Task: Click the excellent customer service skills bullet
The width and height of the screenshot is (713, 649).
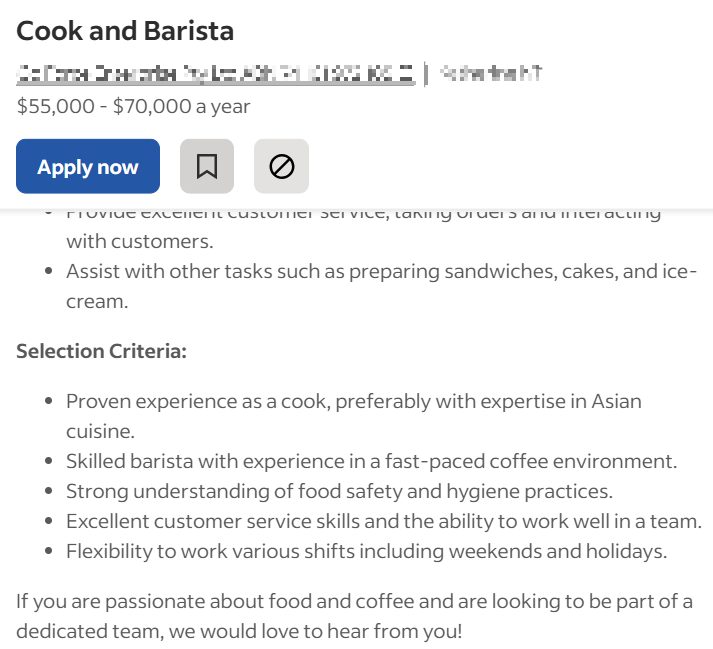Action: 384,521
